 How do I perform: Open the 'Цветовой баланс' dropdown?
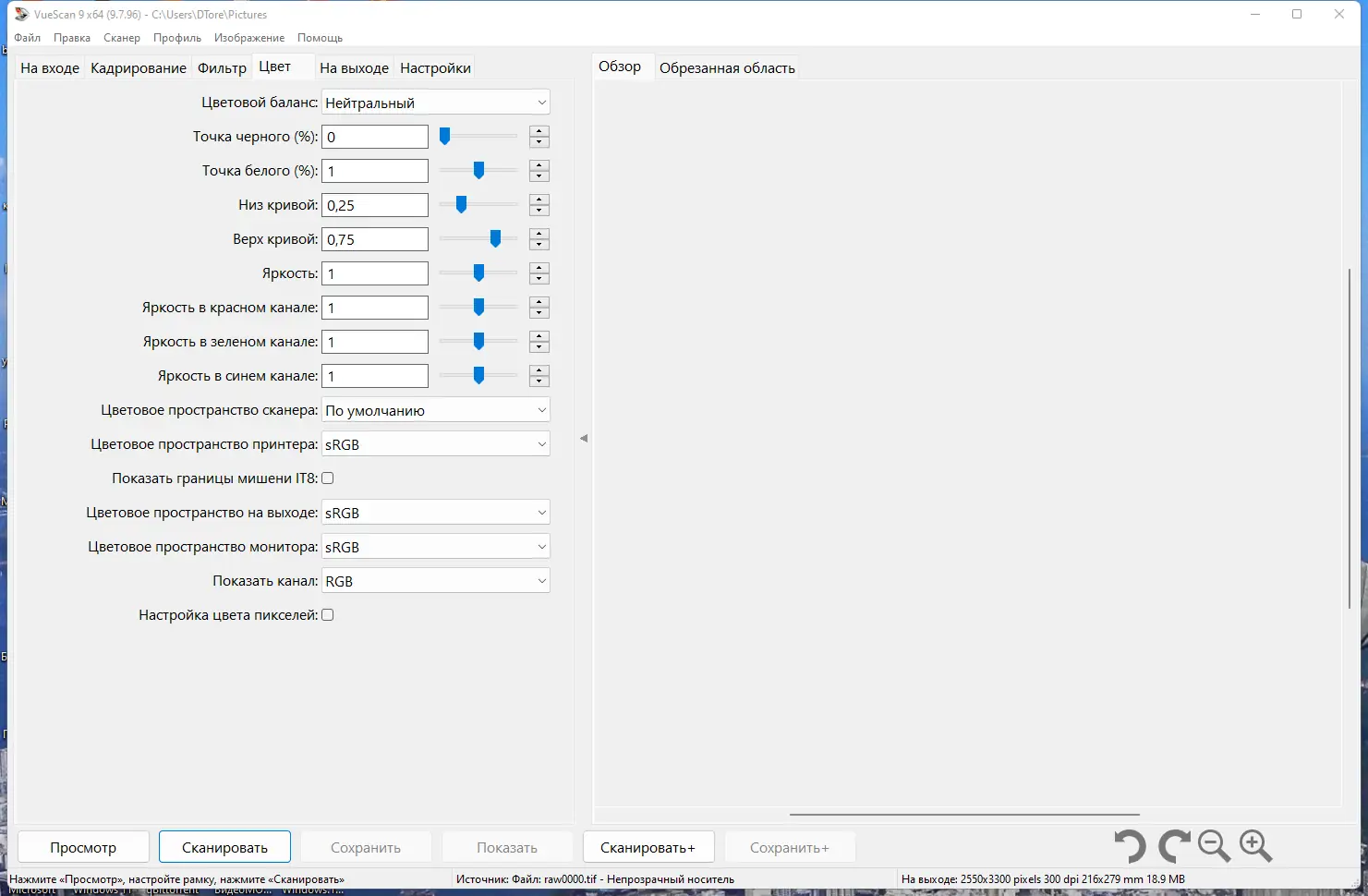pos(436,103)
